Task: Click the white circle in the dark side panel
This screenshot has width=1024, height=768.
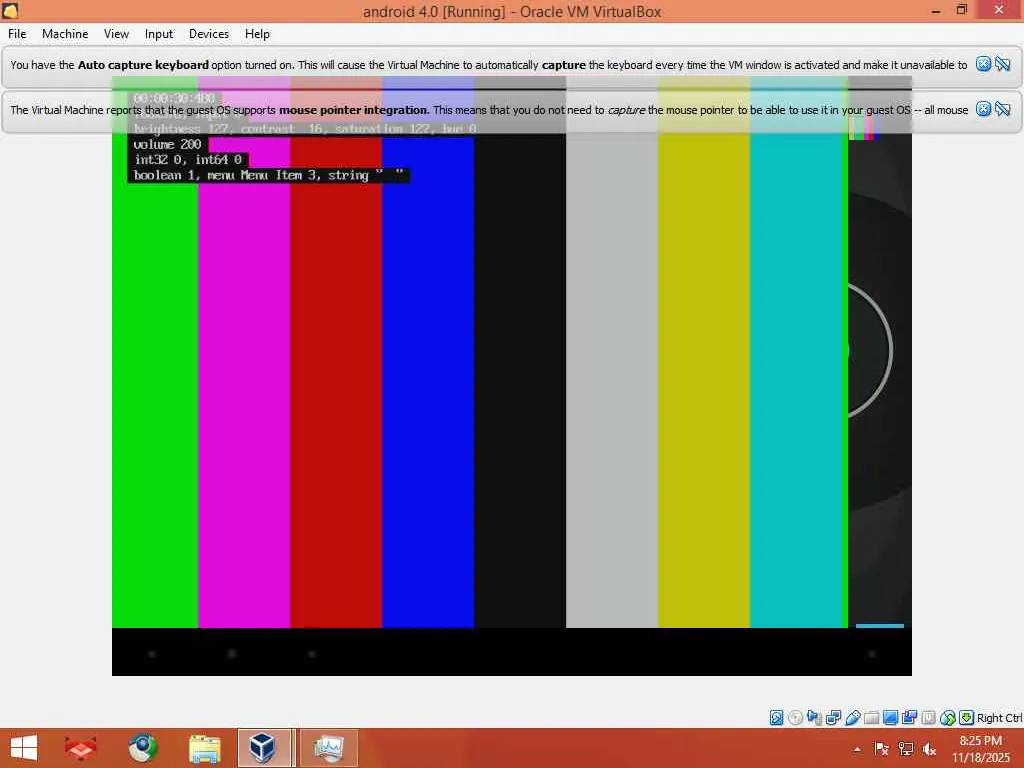Action: [x=872, y=351]
